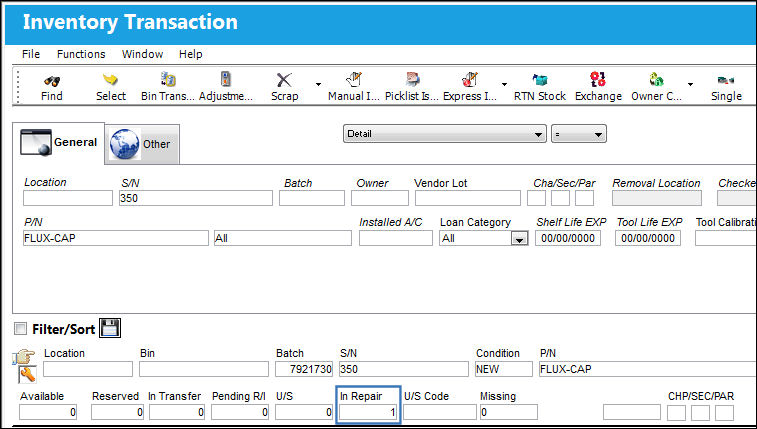Click the Select toolbar icon
This screenshot has height=429, width=757.
111,80
